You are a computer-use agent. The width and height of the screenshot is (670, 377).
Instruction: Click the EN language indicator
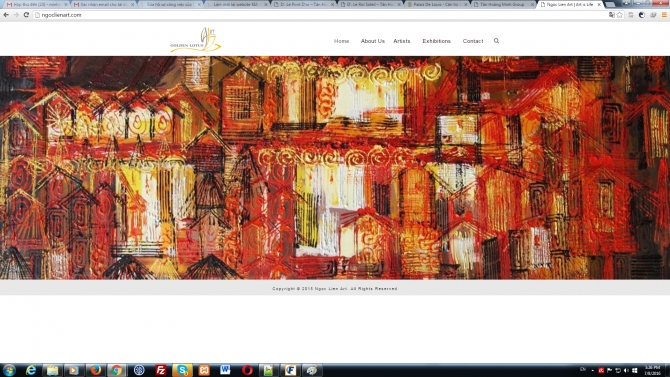pos(583,369)
